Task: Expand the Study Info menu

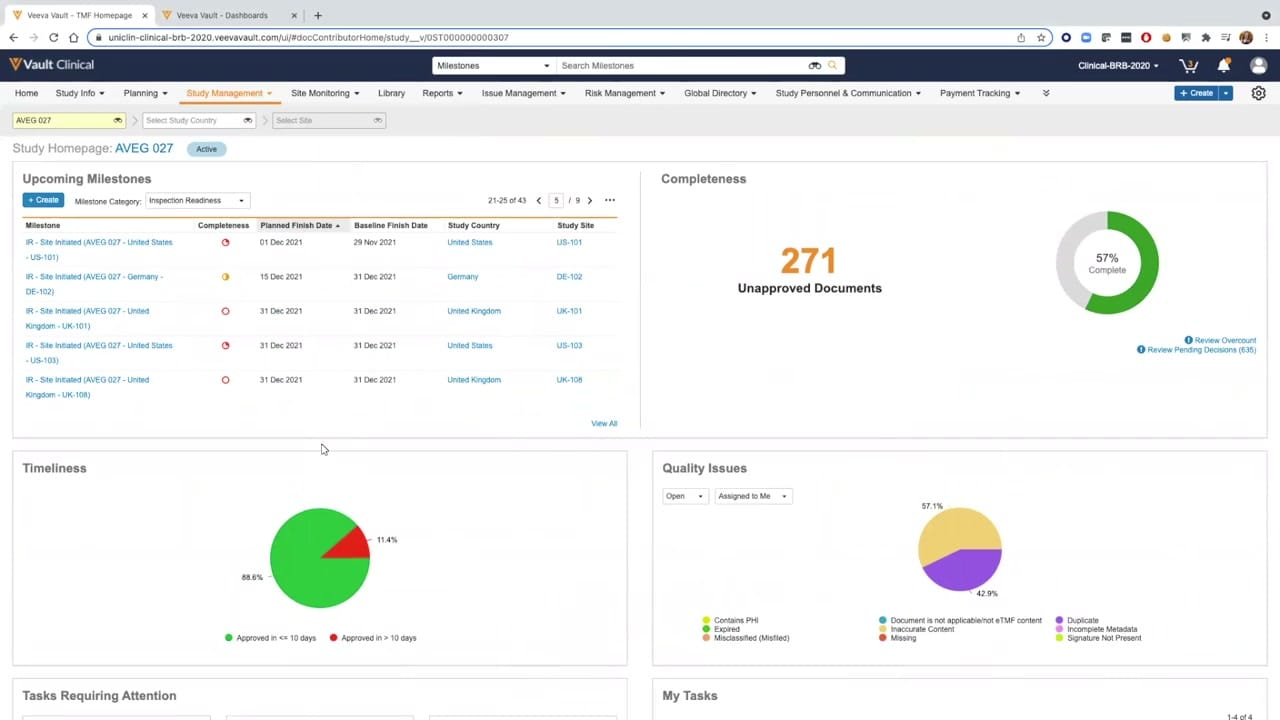Action: (80, 93)
